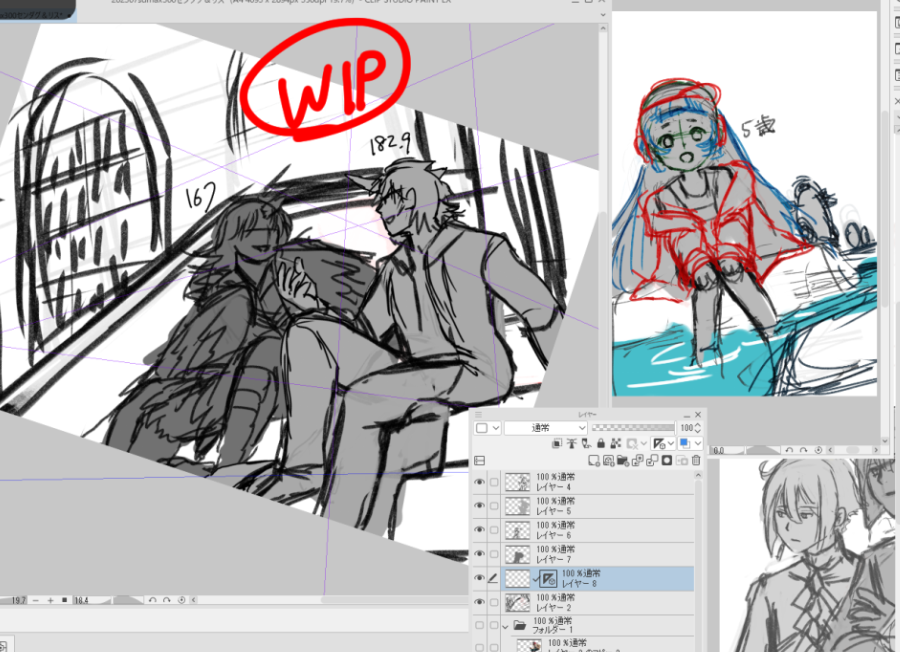Lock transparent pixels icon
This screenshot has height=652, width=900.
click(x=616, y=444)
